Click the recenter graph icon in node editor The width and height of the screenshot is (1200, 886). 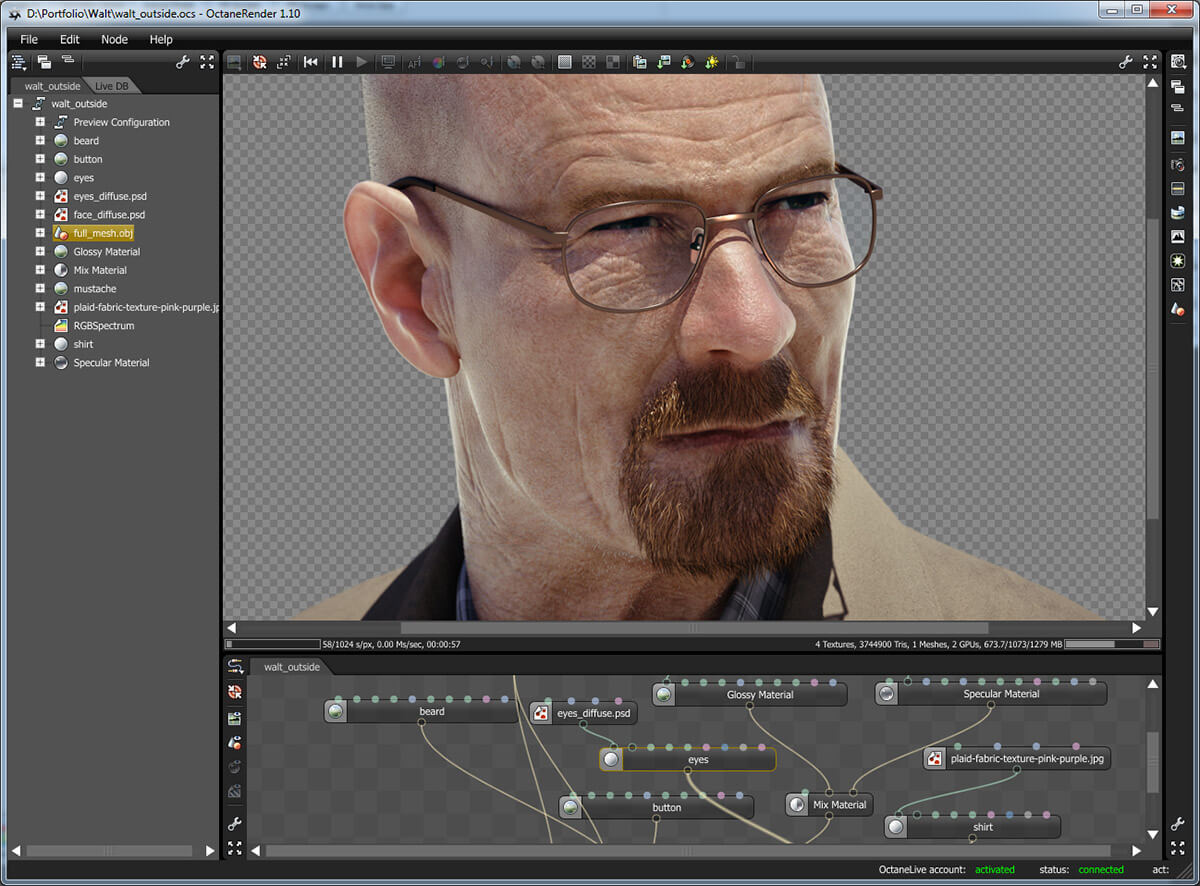point(235,692)
